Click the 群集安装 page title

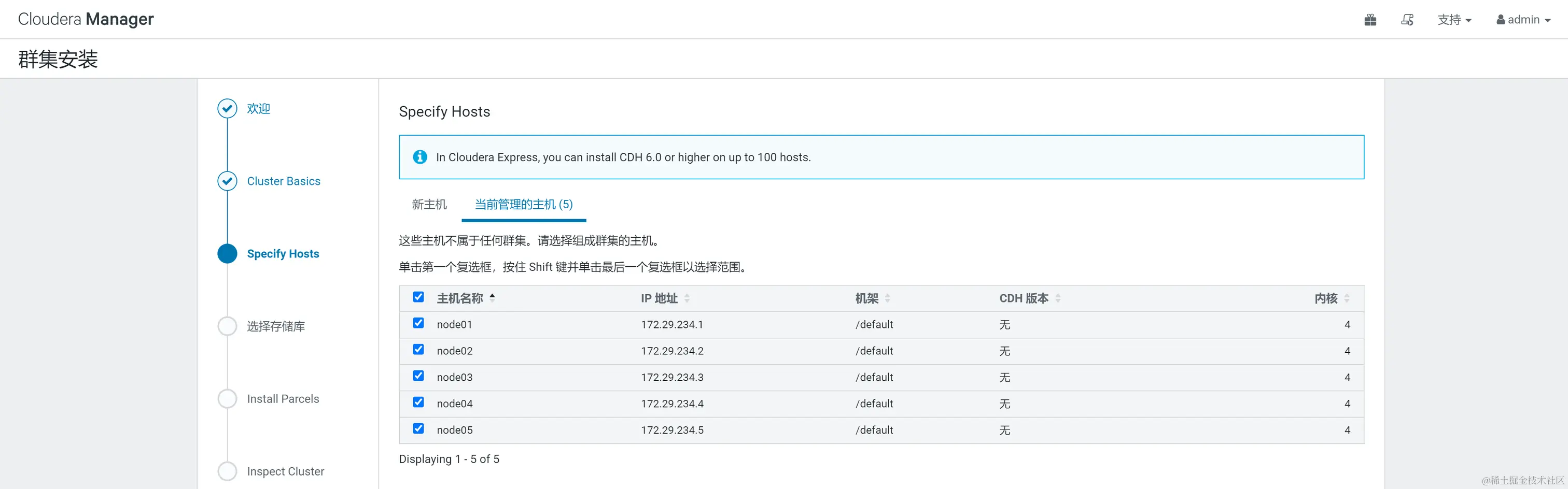(58, 59)
